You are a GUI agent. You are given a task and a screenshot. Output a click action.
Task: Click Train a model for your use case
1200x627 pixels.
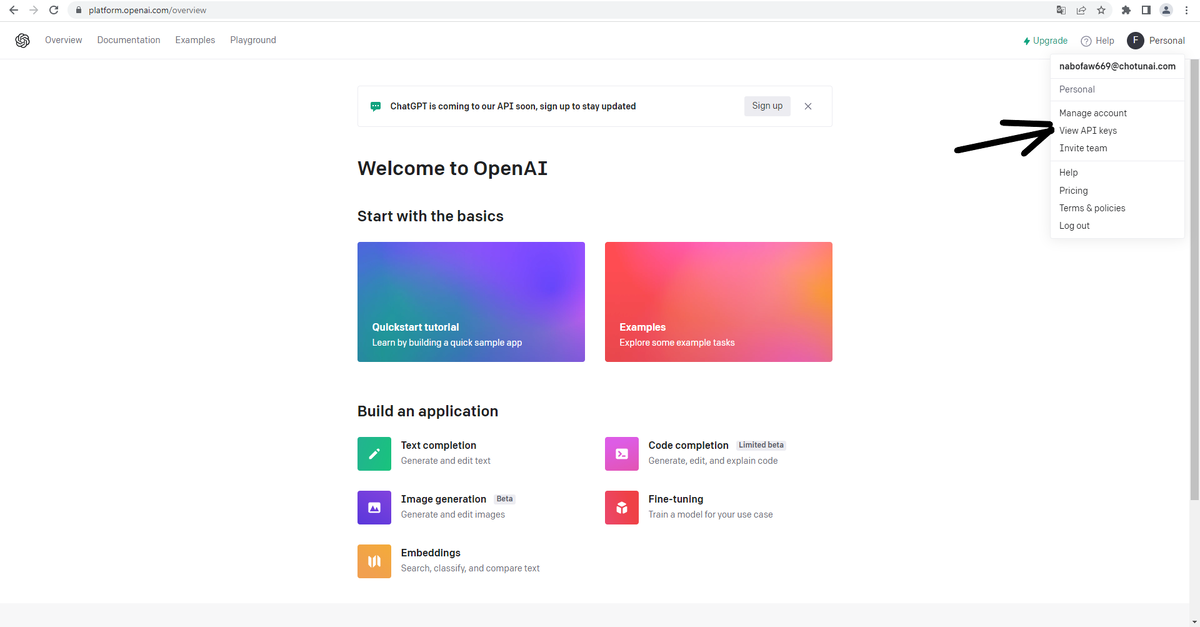tap(710, 515)
